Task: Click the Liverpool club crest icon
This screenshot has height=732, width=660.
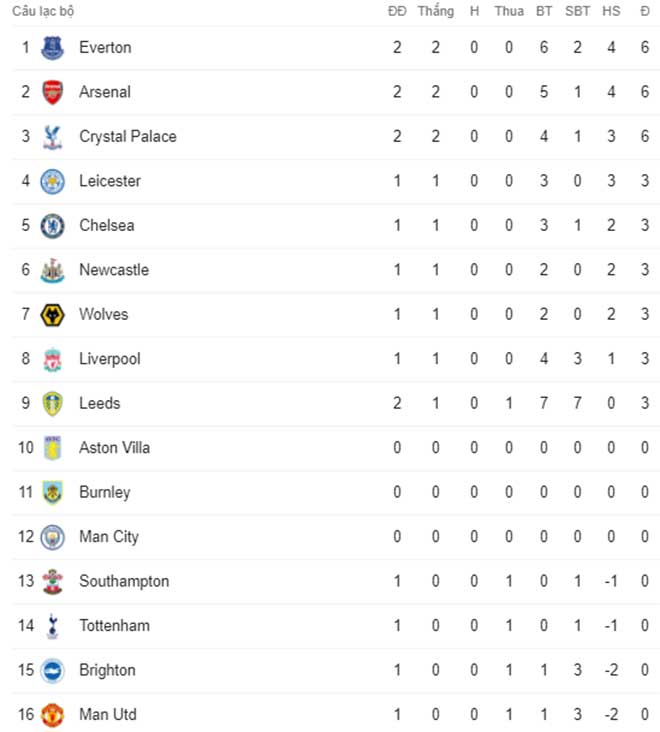Action: point(52,359)
